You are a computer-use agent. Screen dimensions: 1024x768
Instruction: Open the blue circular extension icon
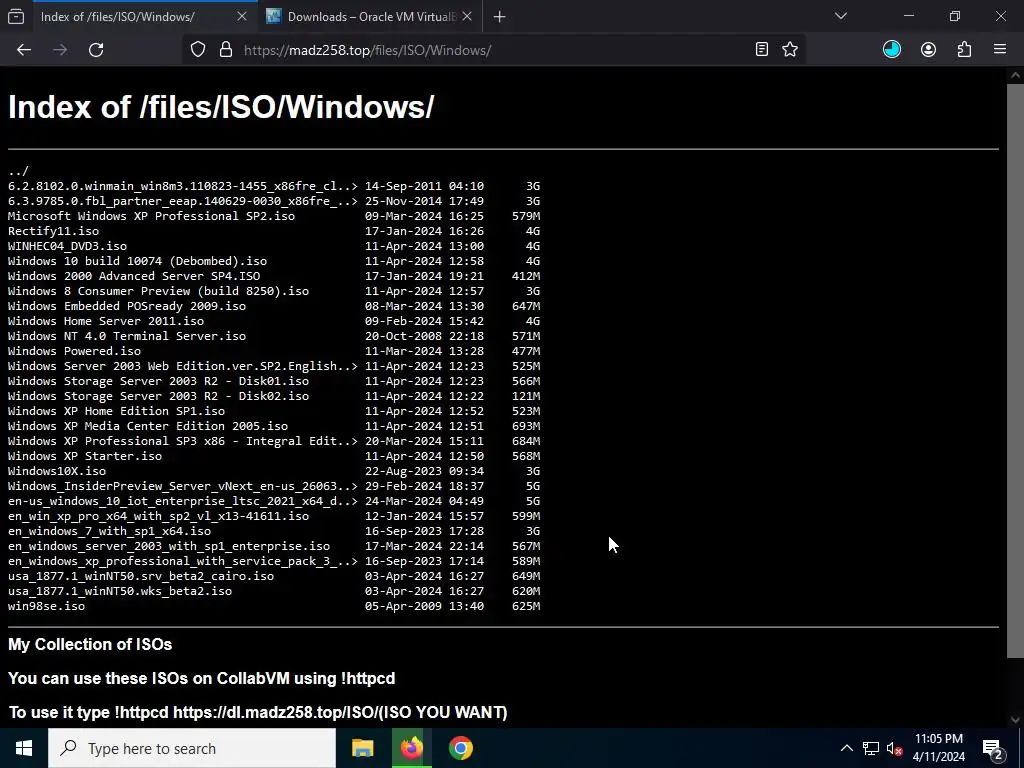[892, 50]
